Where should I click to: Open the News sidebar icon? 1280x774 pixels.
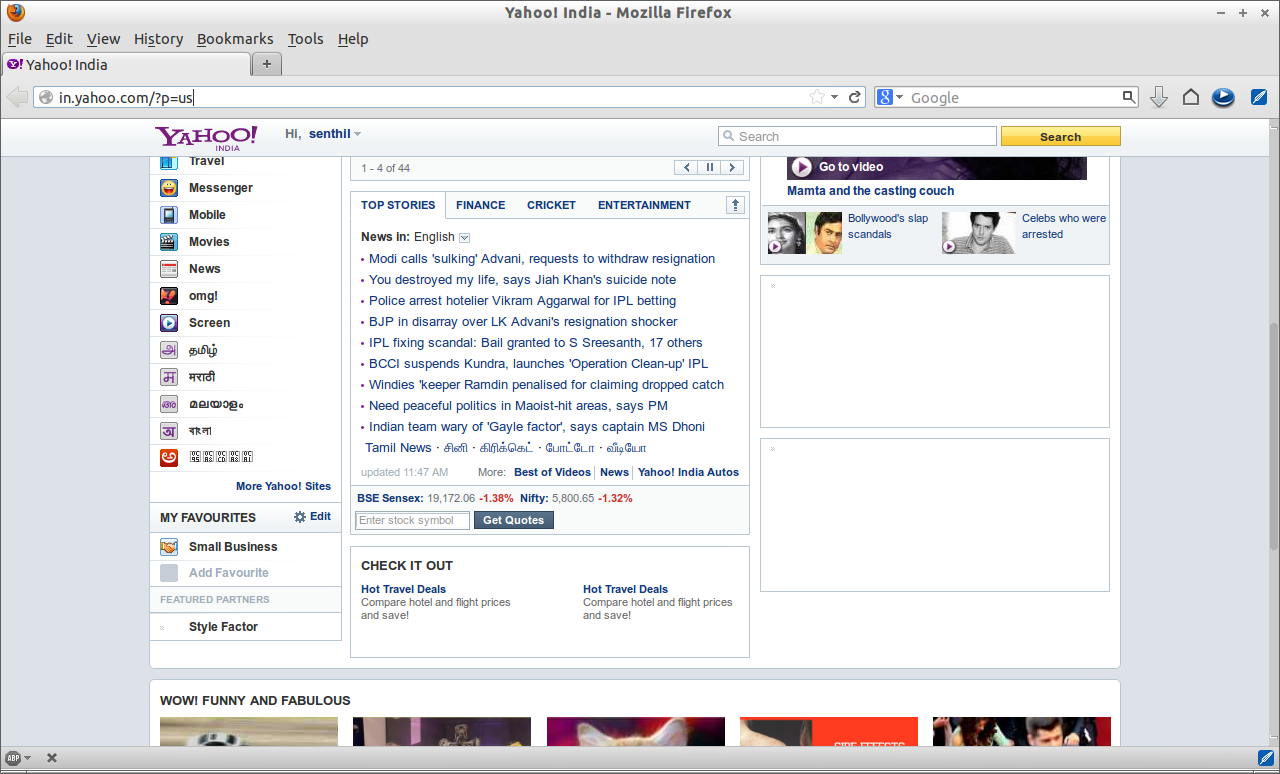click(x=170, y=269)
